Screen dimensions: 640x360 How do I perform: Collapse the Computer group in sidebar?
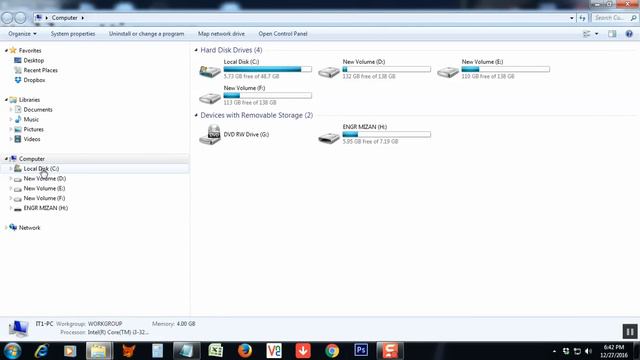click(6, 159)
